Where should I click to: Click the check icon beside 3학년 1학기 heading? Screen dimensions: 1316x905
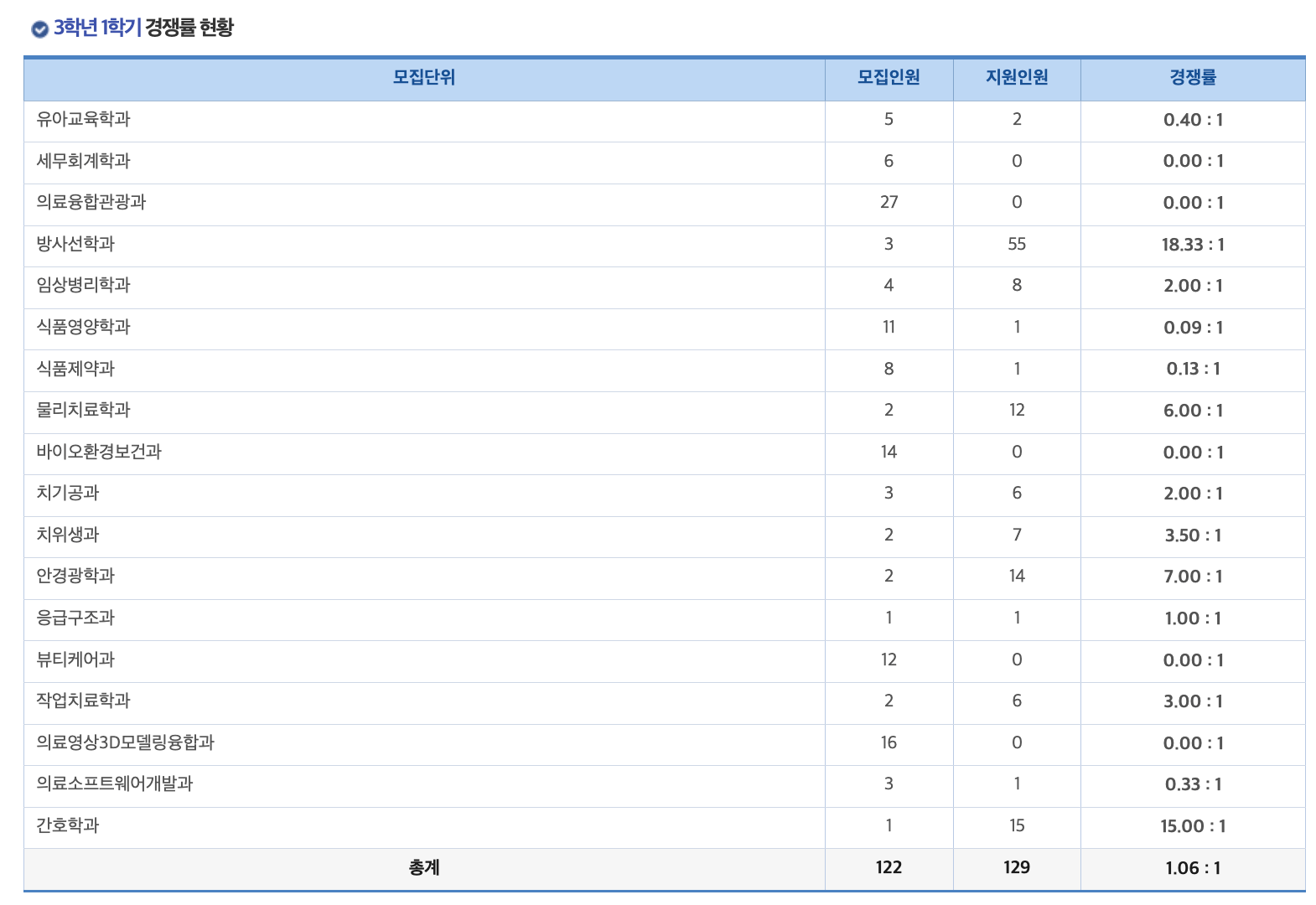pyautogui.click(x=39, y=29)
